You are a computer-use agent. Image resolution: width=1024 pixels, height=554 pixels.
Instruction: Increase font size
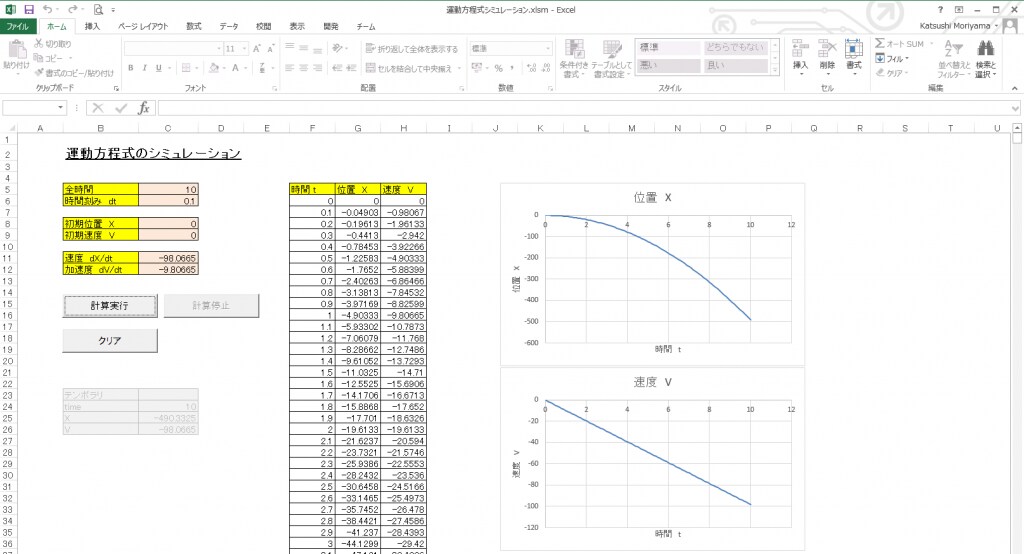point(257,48)
